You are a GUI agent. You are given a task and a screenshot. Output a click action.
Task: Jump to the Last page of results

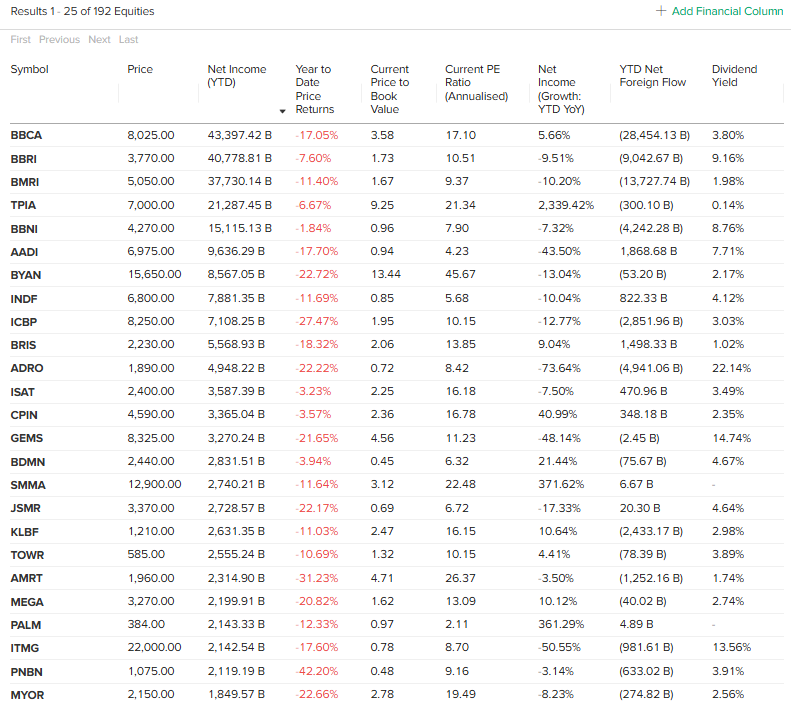(x=128, y=40)
